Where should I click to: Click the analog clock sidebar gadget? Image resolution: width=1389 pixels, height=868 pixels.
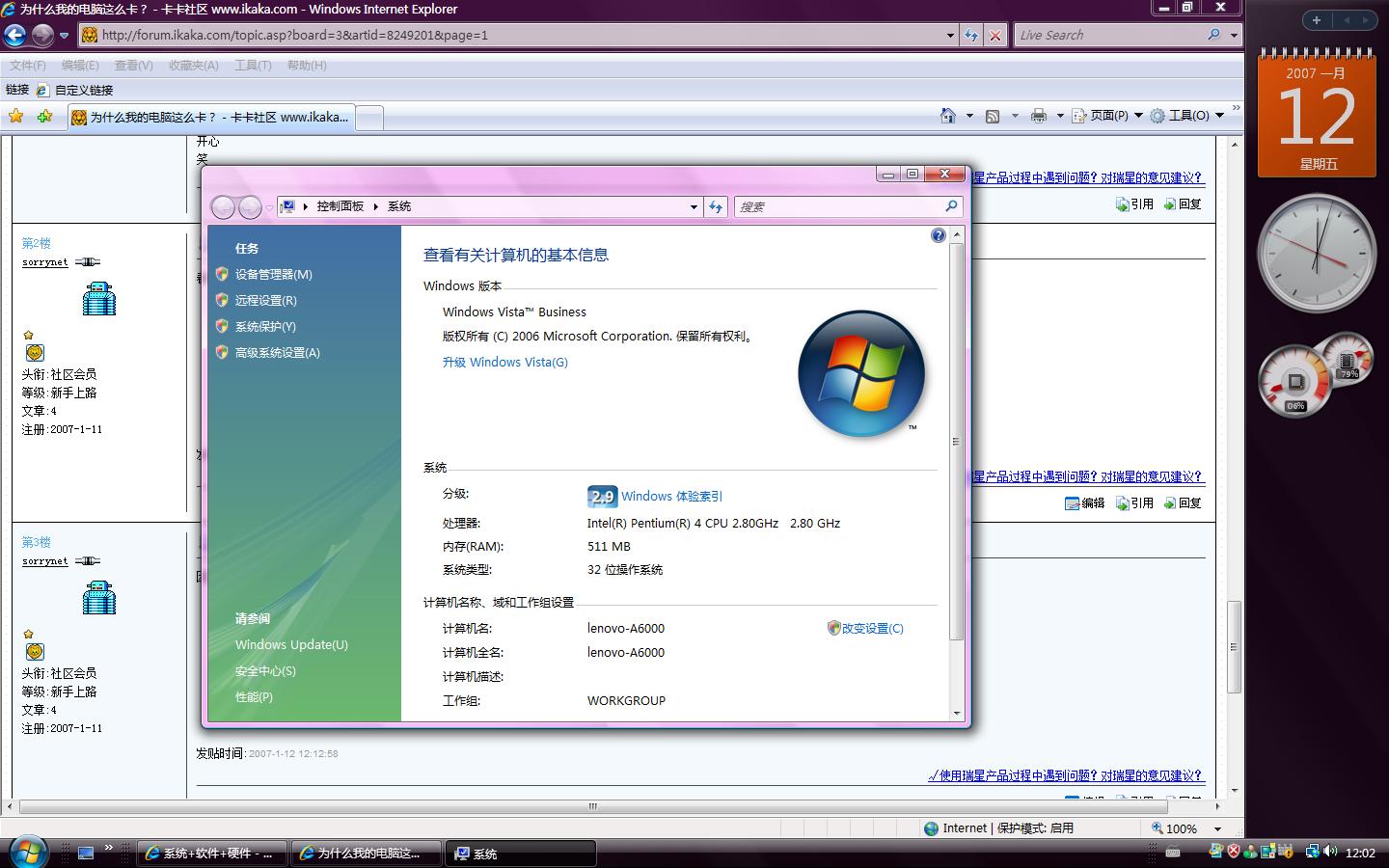[x=1317, y=255]
